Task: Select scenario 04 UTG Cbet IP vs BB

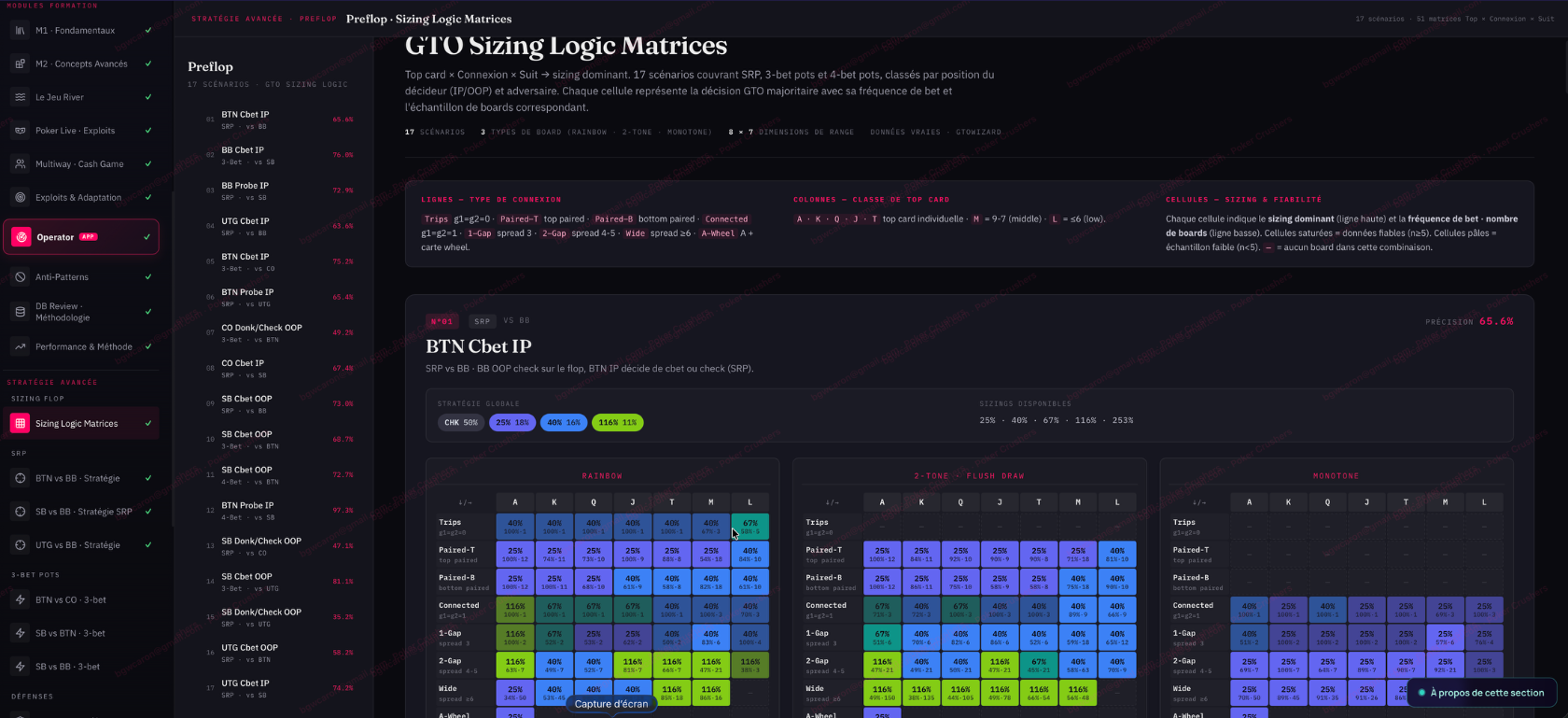Action: (x=280, y=226)
